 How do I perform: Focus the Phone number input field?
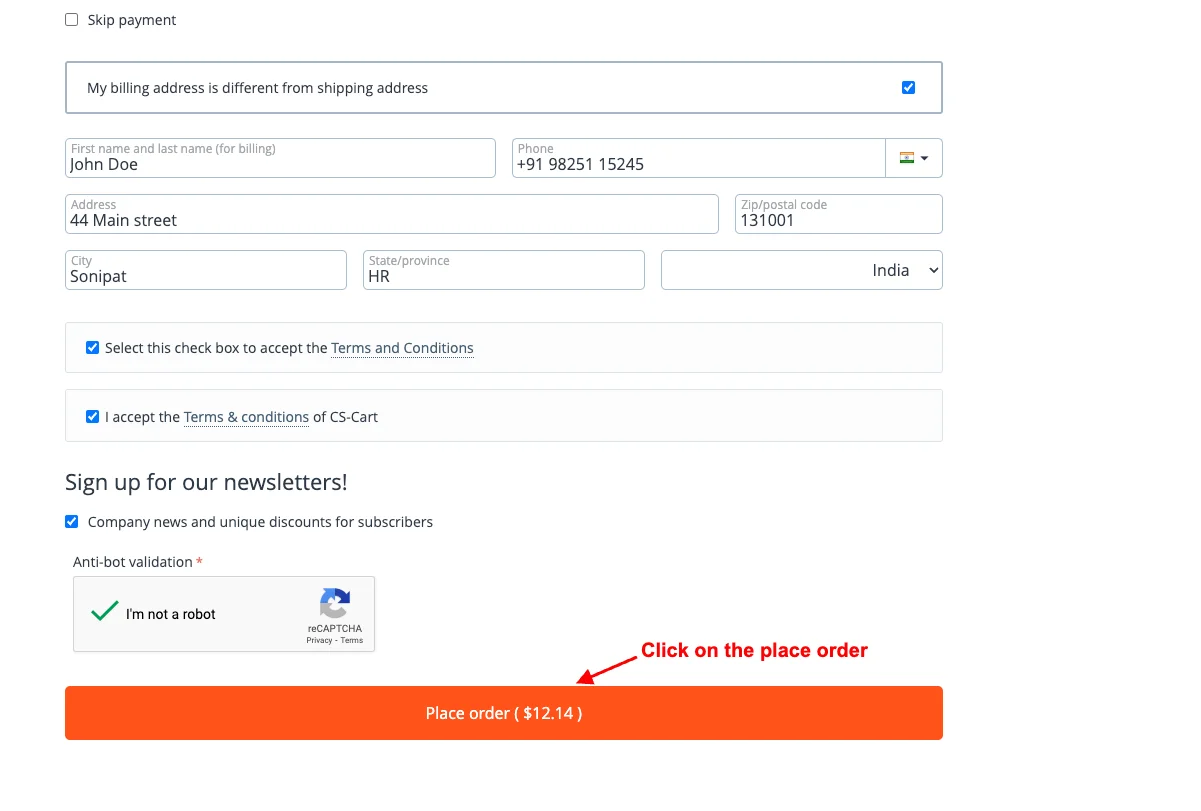click(x=699, y=158)
